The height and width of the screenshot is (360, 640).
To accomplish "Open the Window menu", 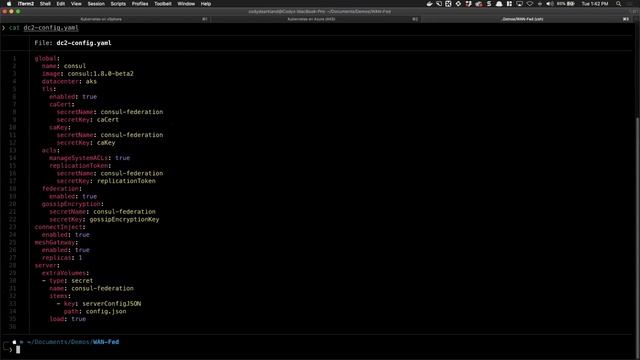I will (x=186, y=4).
